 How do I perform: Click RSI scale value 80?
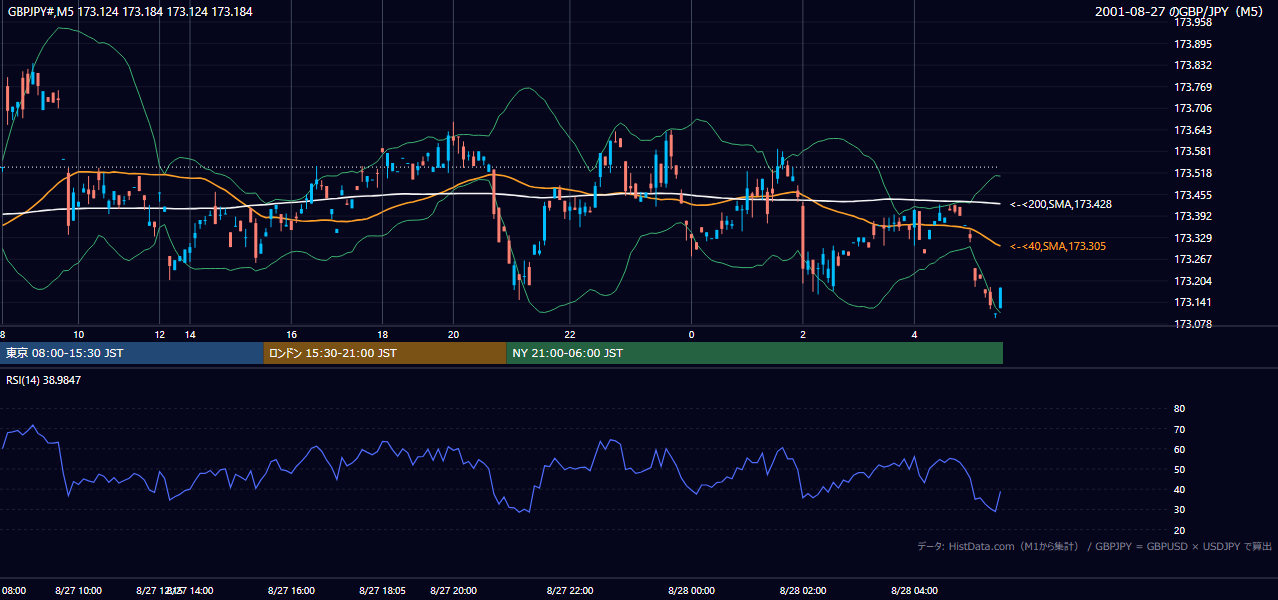1179,409
